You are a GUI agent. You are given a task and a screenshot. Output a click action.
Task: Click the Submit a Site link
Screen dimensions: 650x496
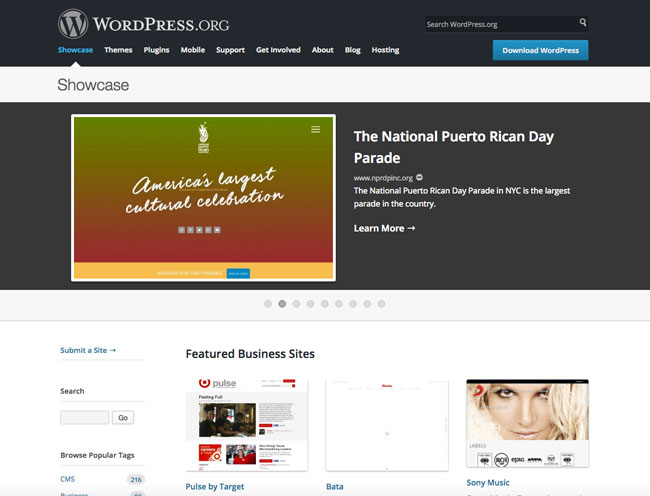[88, 350]
